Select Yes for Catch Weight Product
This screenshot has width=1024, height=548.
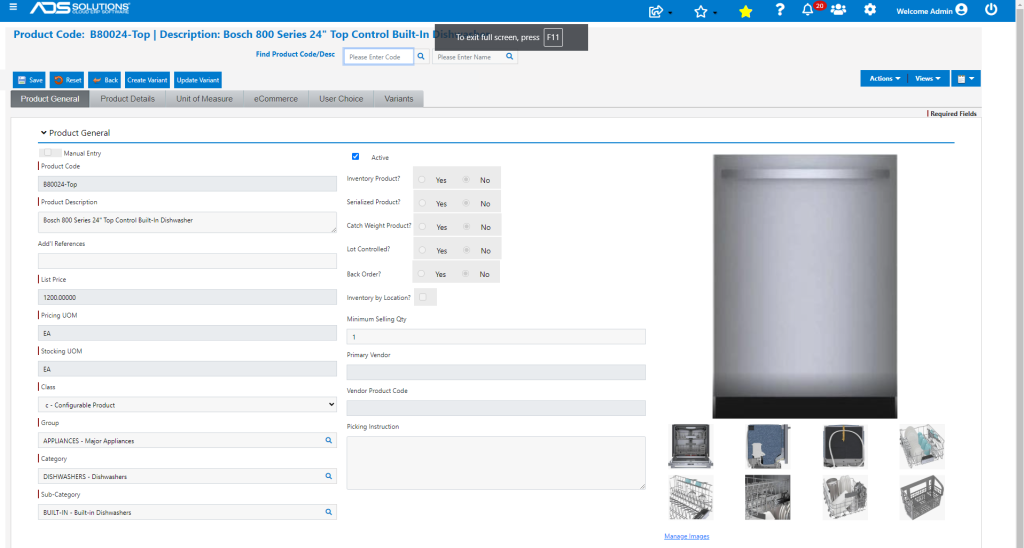coord(422,227)
